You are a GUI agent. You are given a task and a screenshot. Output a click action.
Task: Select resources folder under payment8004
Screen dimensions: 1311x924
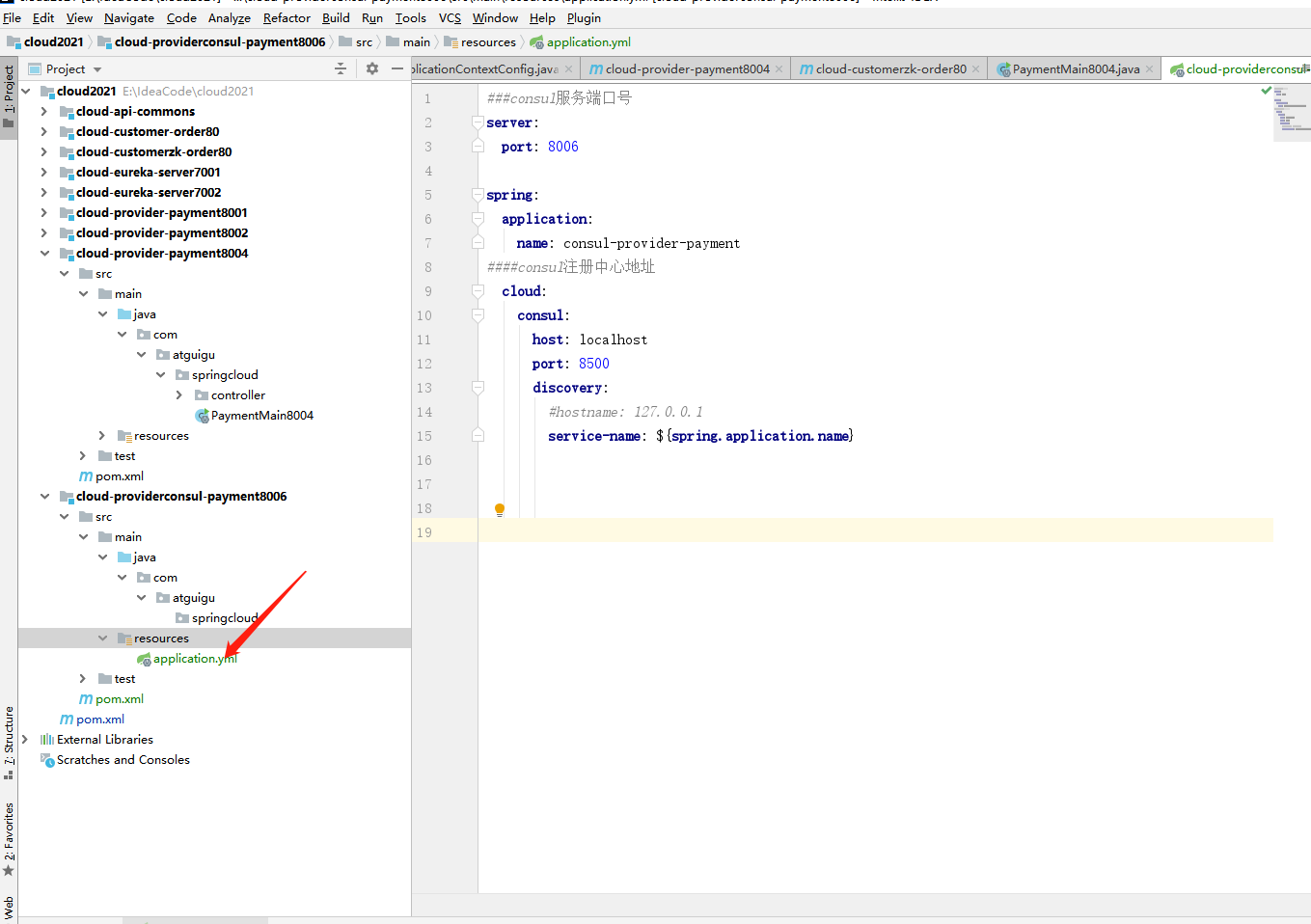click(x=161, y=435)
